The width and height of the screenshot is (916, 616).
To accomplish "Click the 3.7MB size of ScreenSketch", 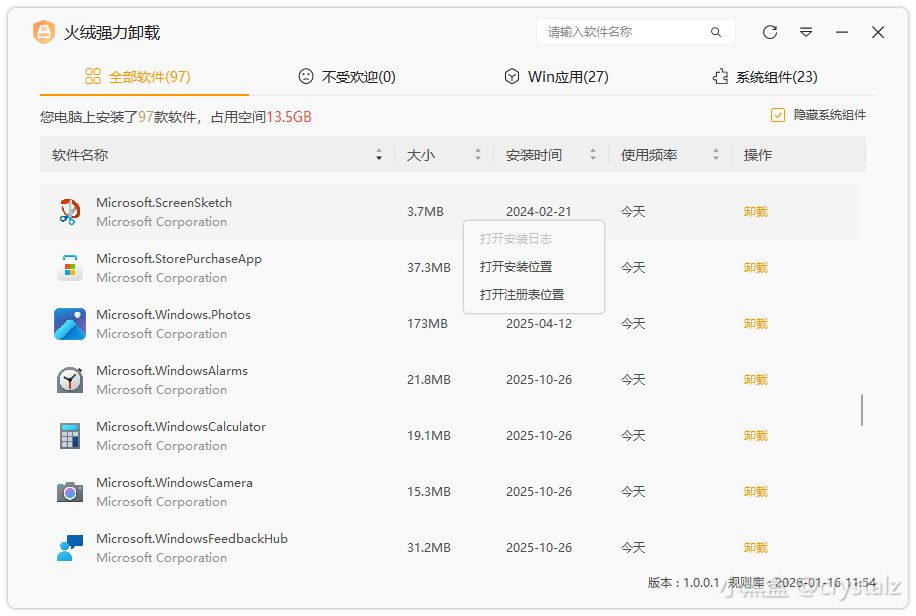I will [425, 212].
